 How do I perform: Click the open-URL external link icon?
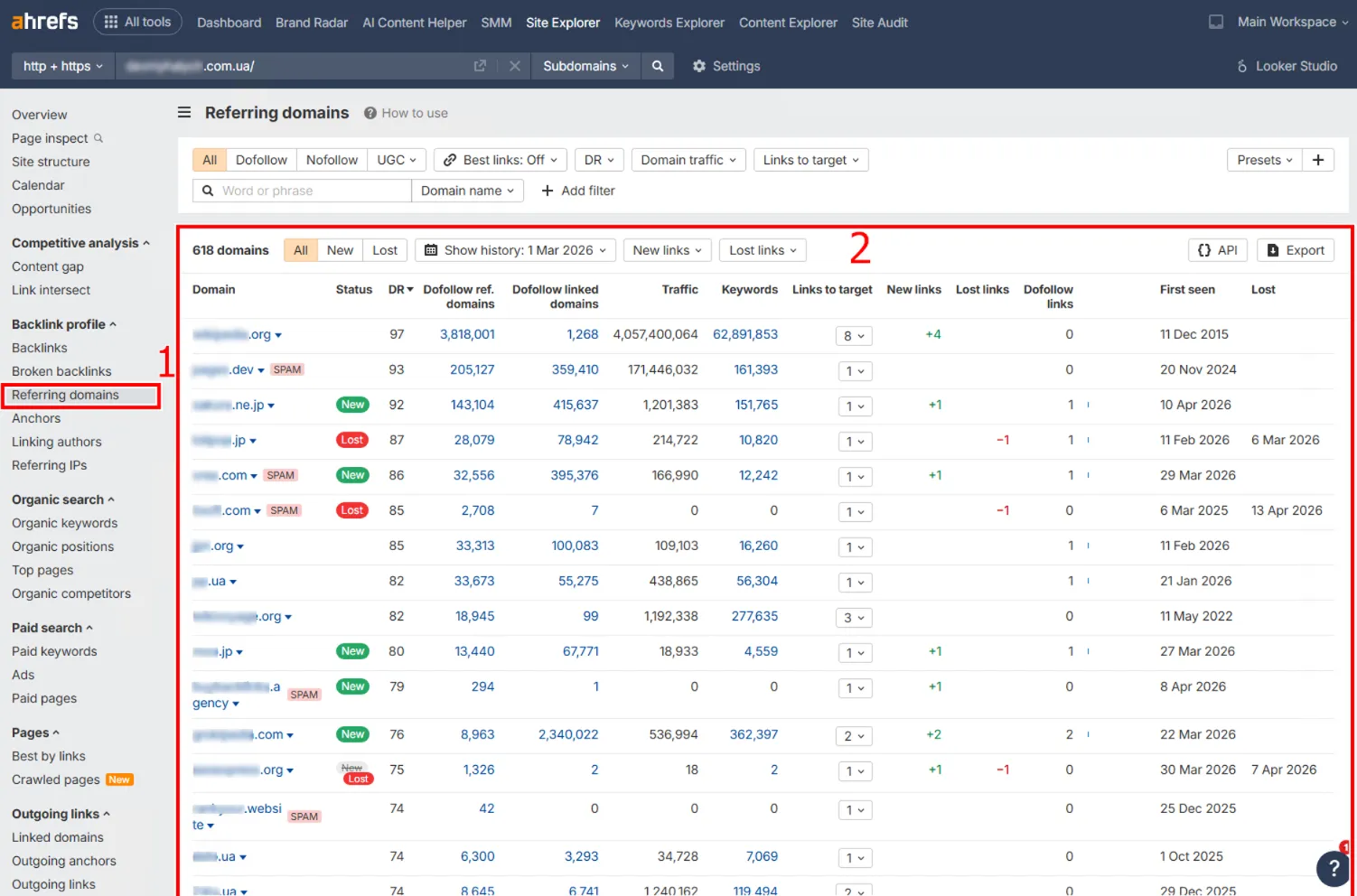coord(480,66)
